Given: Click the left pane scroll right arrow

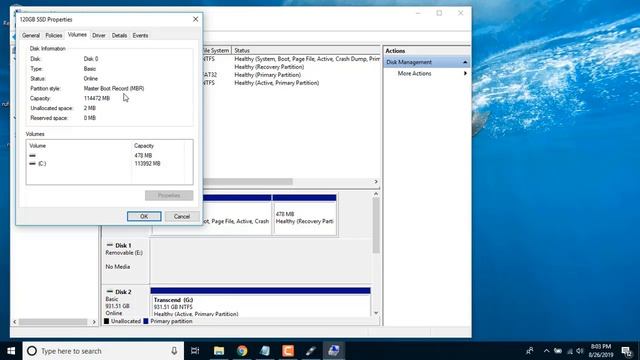Looking at the screenshot, I should click(94, 322).
